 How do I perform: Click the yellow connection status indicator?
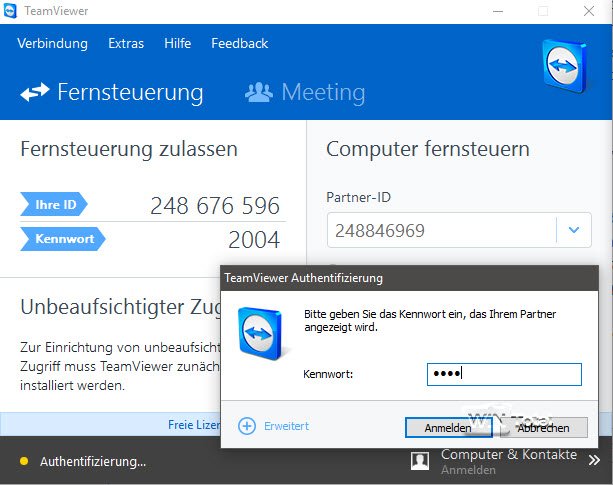click(x=24, y=461)
